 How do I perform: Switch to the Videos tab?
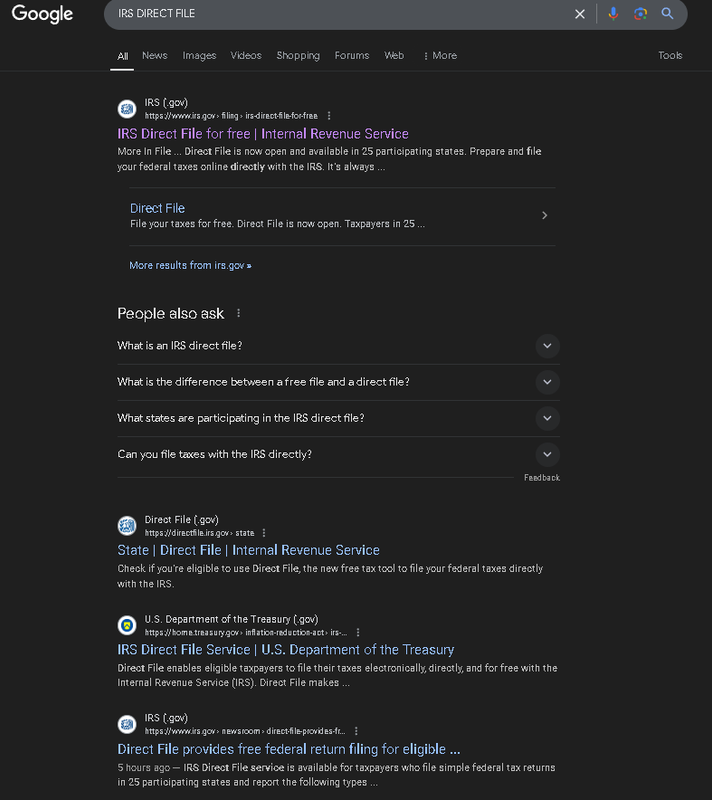click(x=246, y=56)
